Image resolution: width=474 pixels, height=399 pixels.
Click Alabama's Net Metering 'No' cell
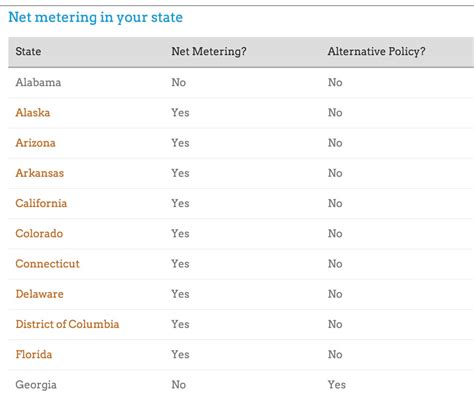[179, 82]
